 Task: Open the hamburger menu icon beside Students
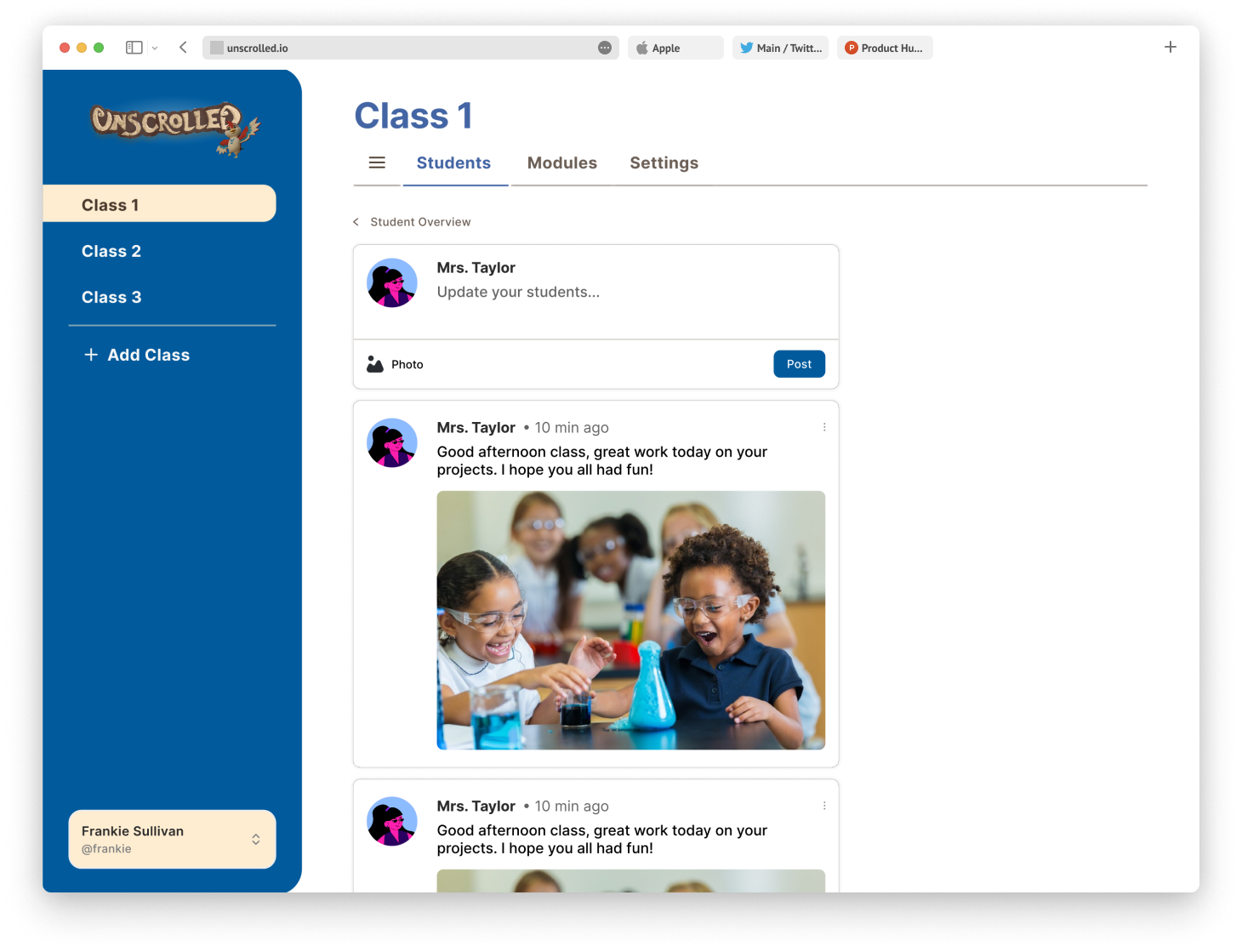tap(377, 162)
